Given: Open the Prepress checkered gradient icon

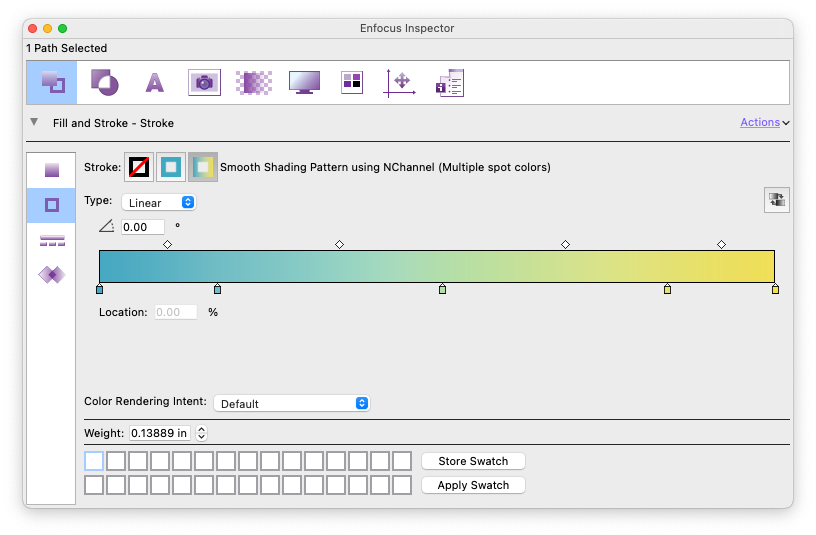Looking at the screenshot, I should click(x=254, y=83).
